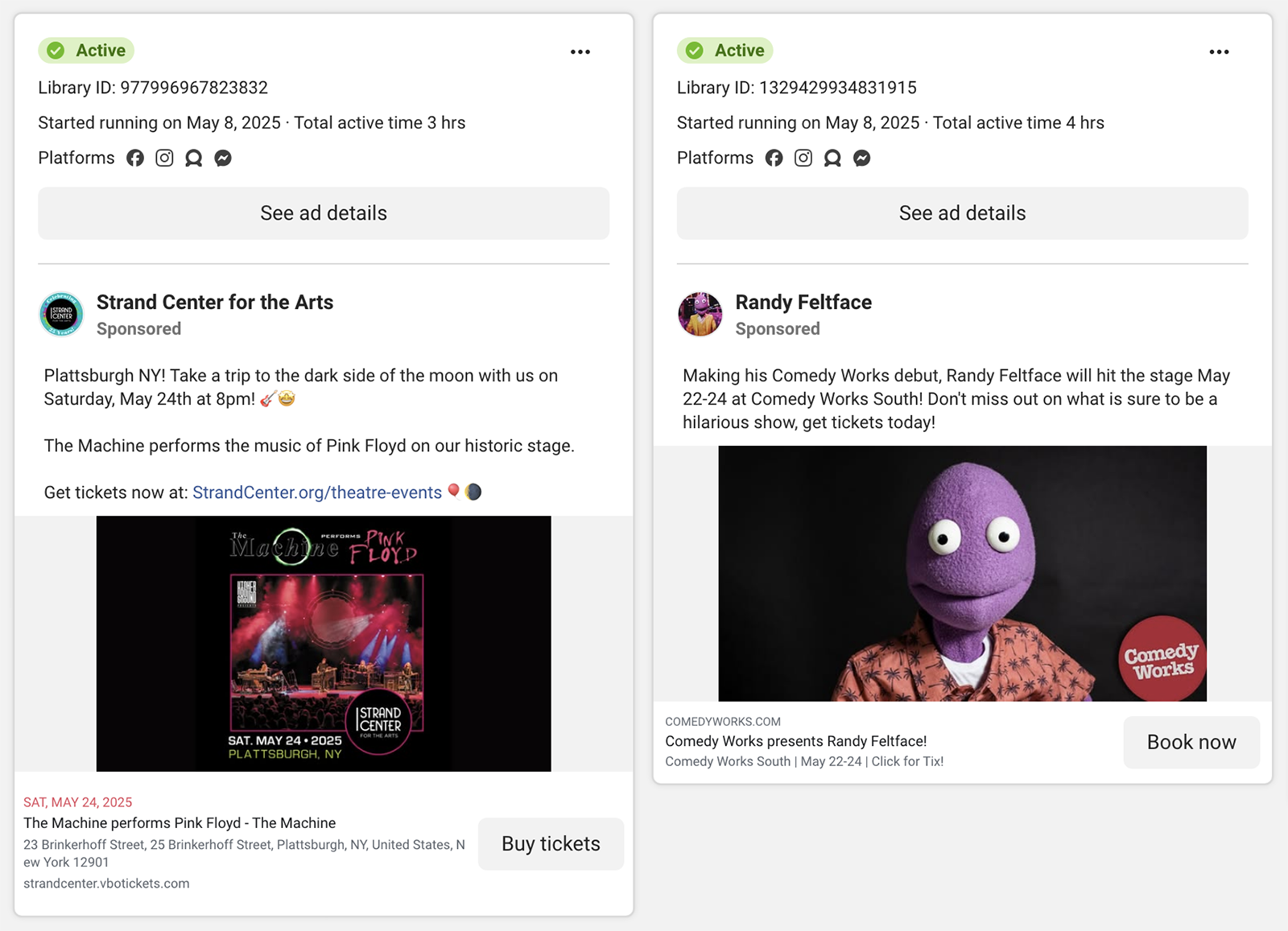Click 'The Machine performs Pink Floyd' event title
The height and width of the screenshot is (931, 1288).
(x=180, y=822)
